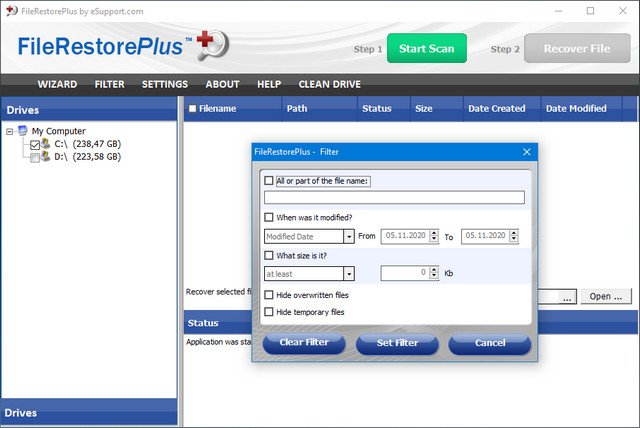
Task: Cancel the Filter dialog
Action: pos(490,343)
